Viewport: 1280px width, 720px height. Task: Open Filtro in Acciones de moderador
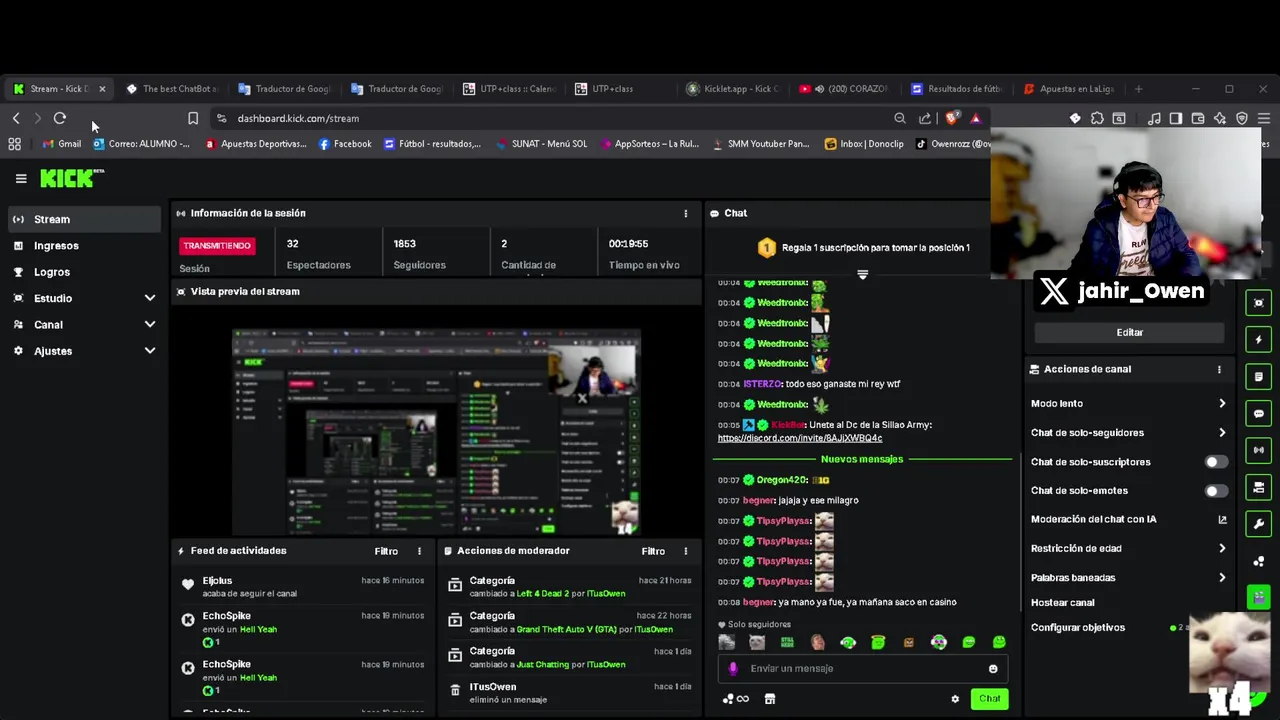(x=653, y=551)
